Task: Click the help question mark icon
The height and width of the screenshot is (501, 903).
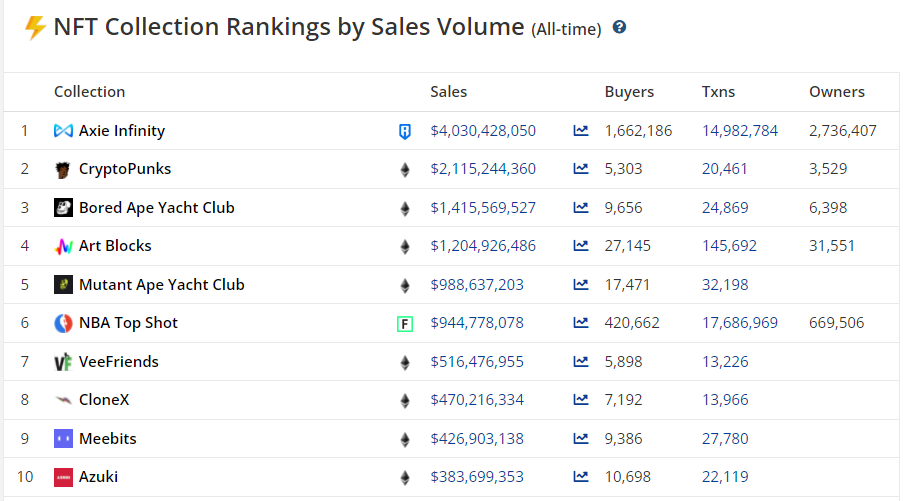Action: click(619, 28)
